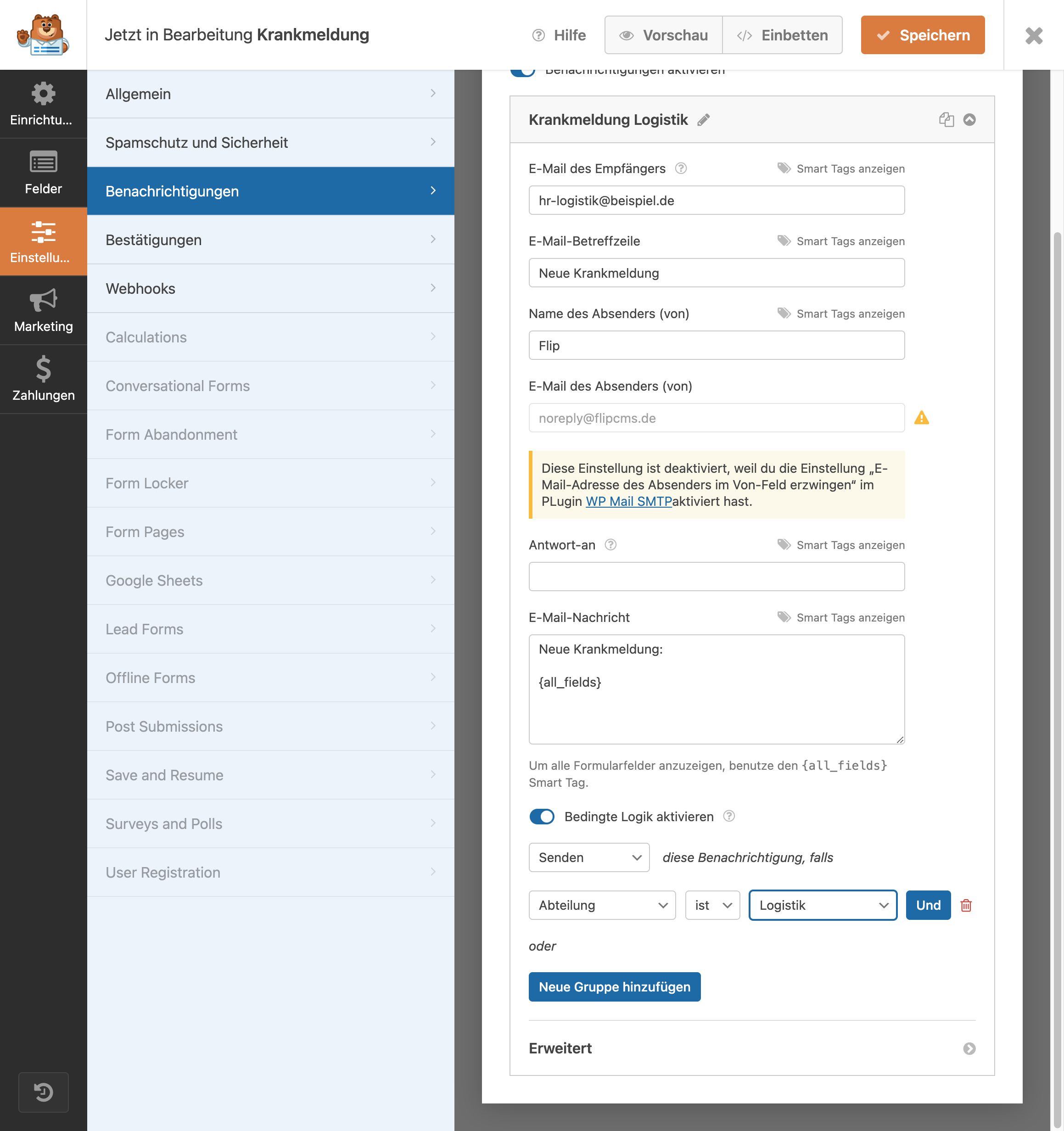Screen dimensions: 1064x1131
Task: Open Spamschutz und Sicherheit settings
Action: pos(271,142)
